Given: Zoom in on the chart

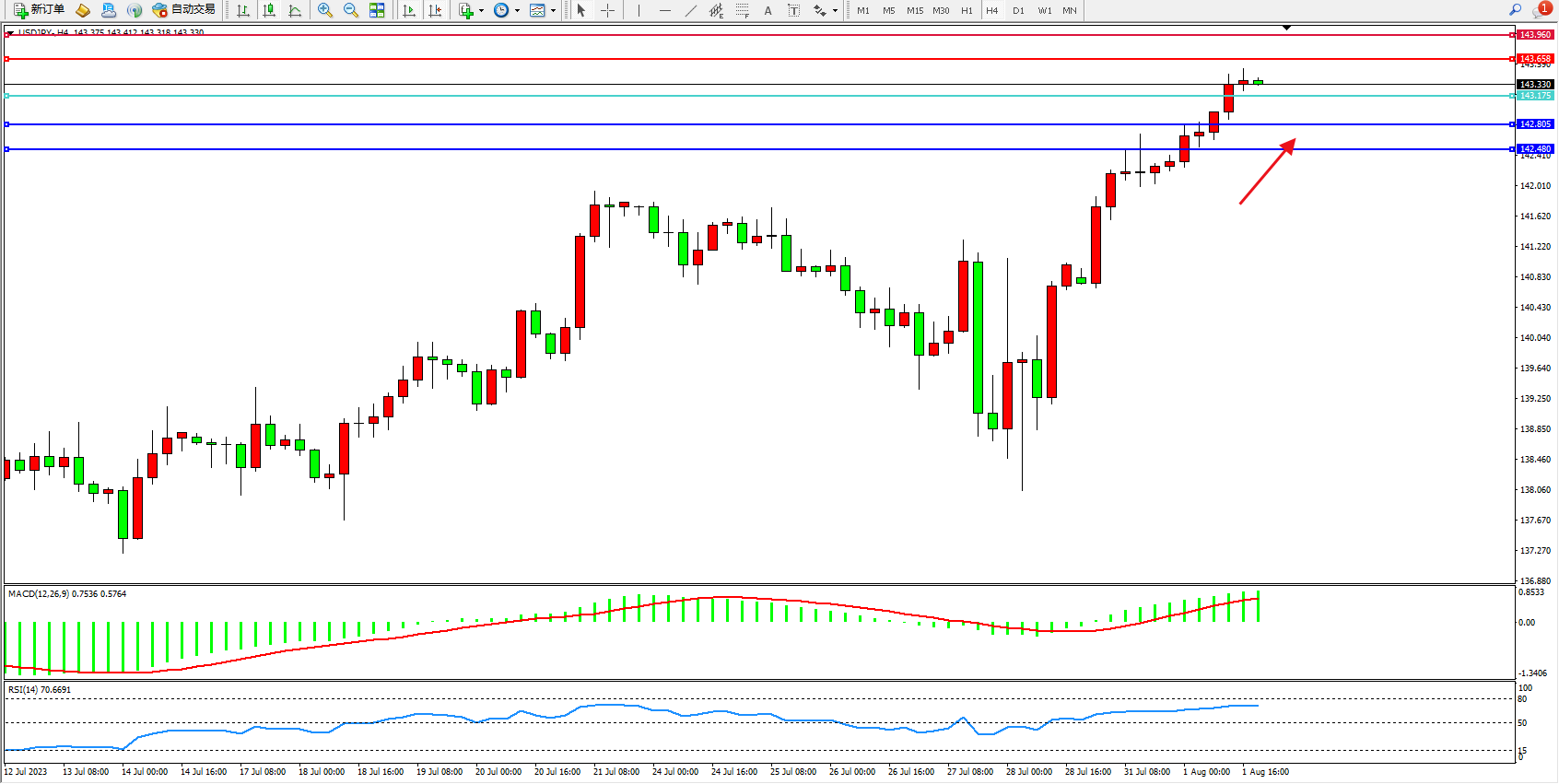Looking at the screenshot, I should (325, 11).
